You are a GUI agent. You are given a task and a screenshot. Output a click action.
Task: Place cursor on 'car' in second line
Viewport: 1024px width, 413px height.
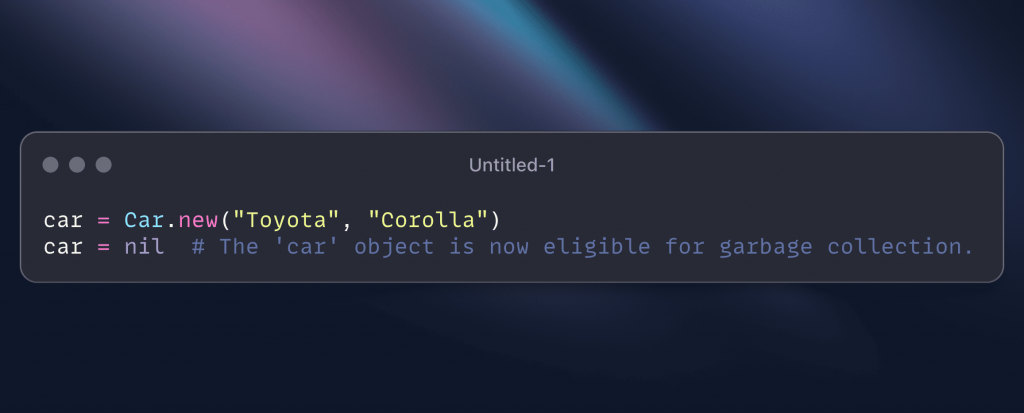[63, 248]
